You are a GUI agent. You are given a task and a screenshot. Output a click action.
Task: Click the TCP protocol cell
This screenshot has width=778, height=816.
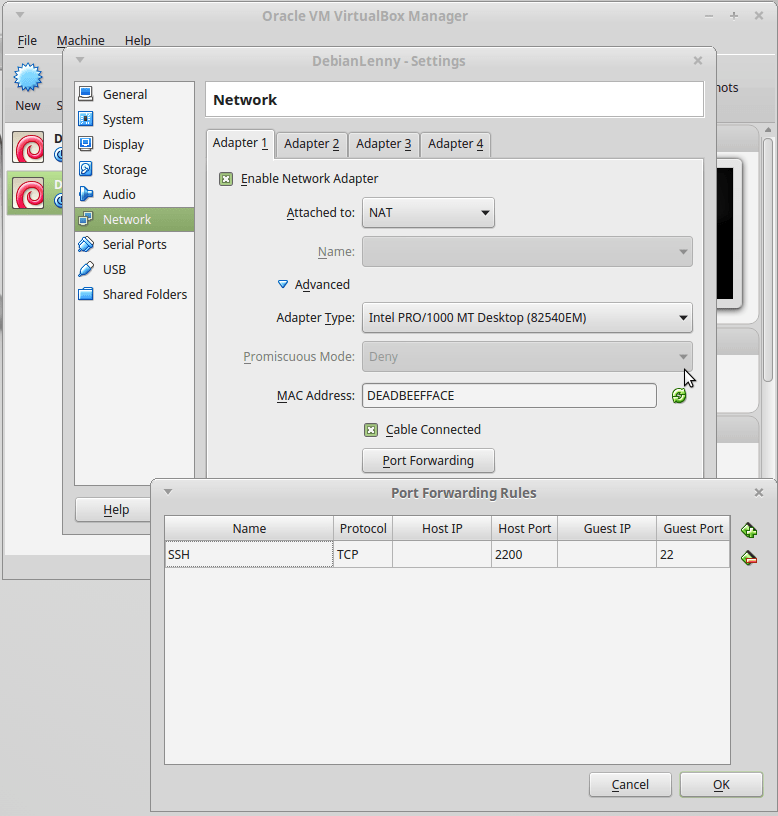click(x=363, y=554)
